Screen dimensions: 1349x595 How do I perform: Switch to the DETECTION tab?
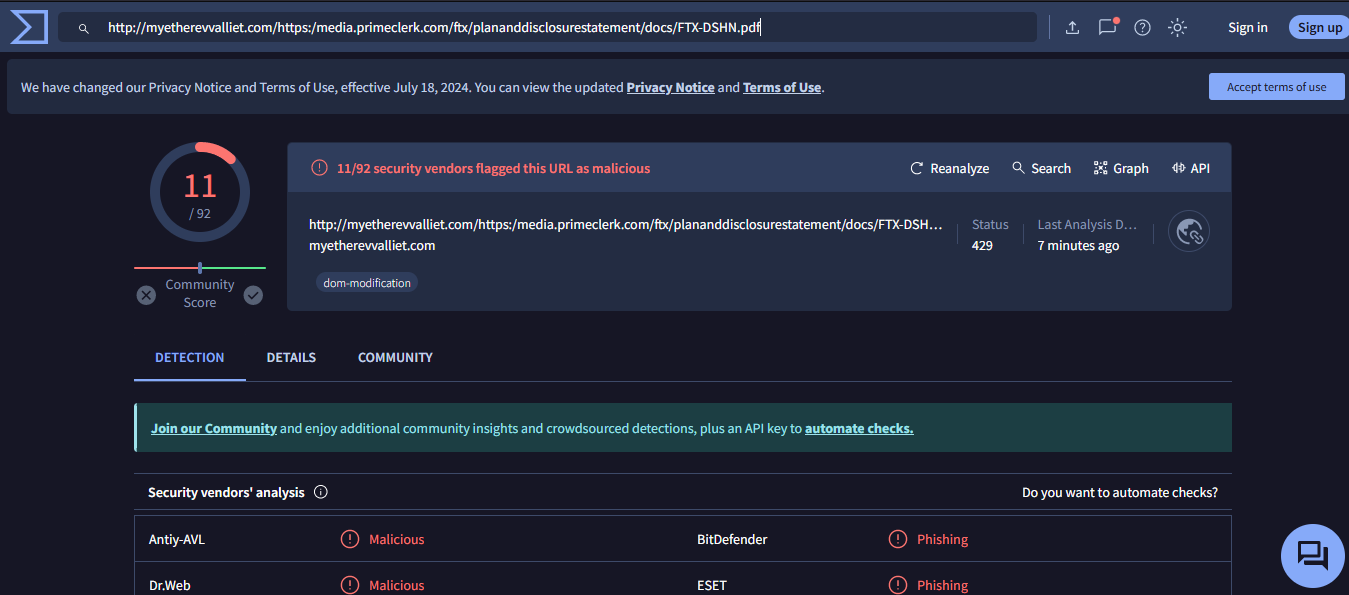pos(190,357)
